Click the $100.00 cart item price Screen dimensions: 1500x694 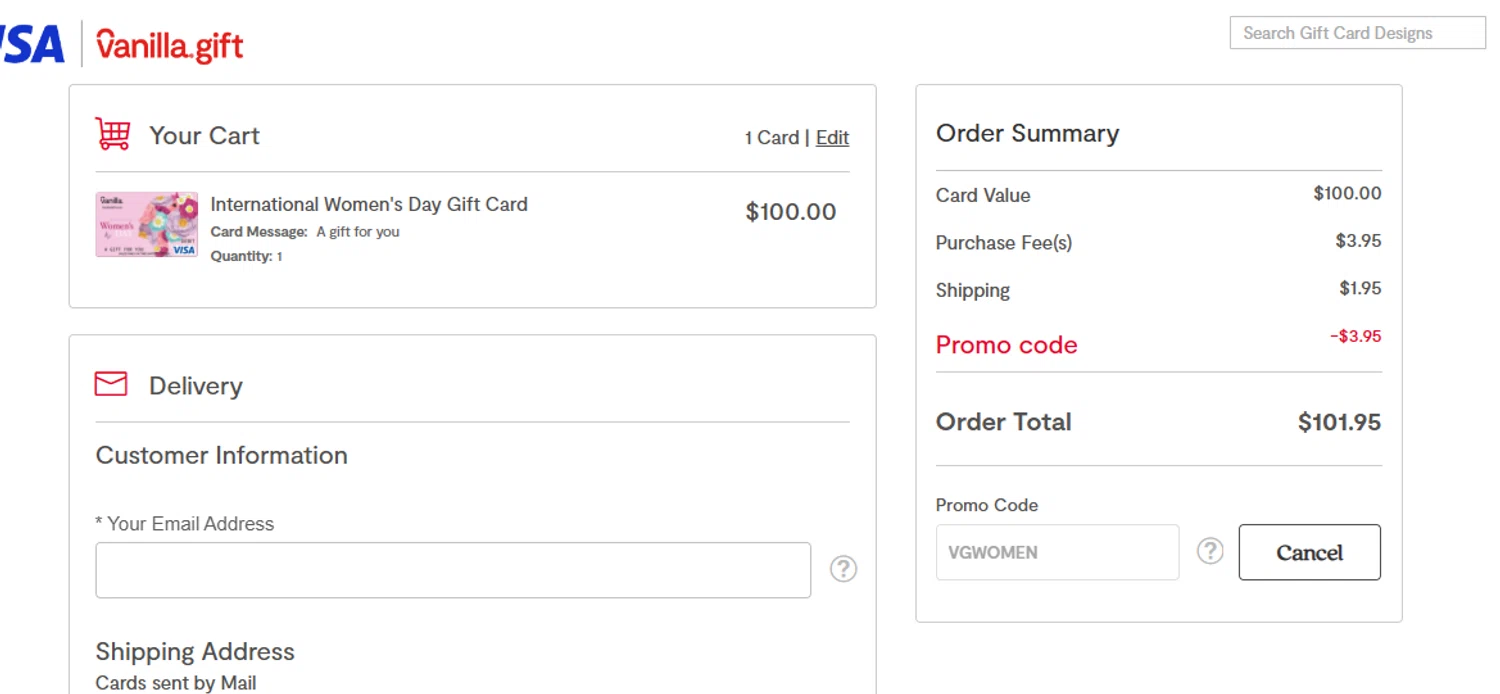[790, 212]
